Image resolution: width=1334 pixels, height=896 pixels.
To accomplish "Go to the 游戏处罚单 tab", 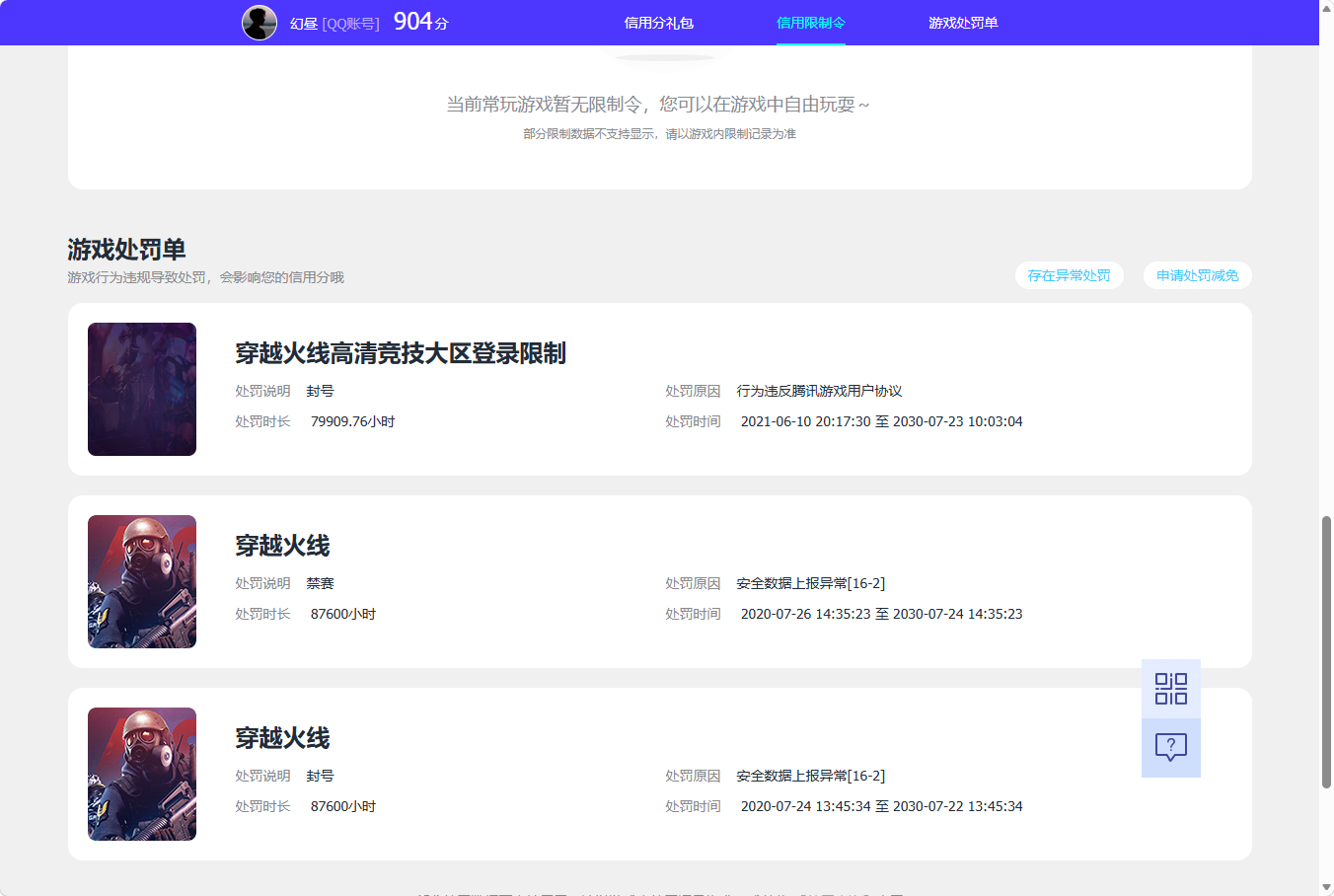I will (963, 23).
